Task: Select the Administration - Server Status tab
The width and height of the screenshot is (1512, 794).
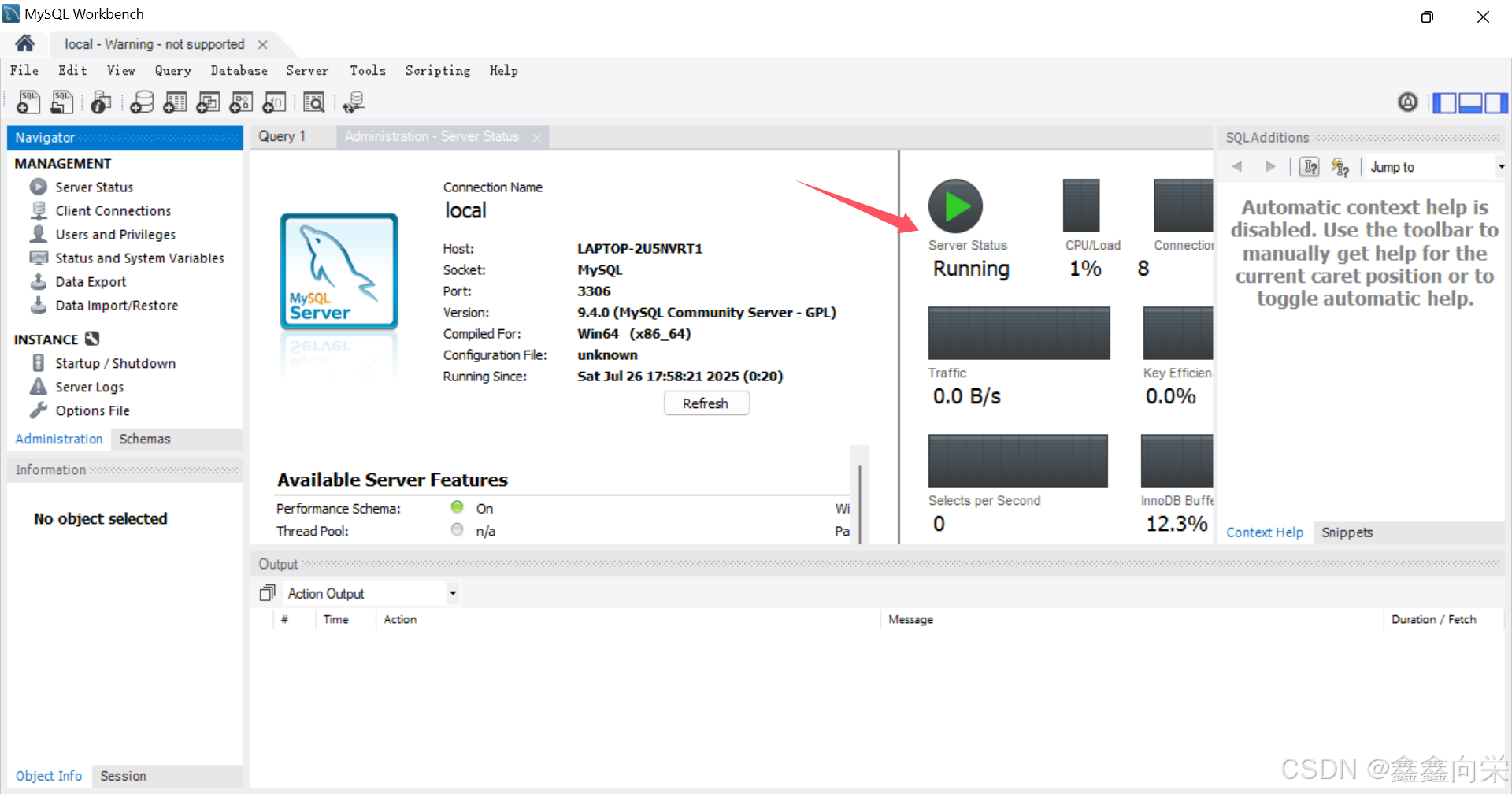Action: click(x=432, y=136)
